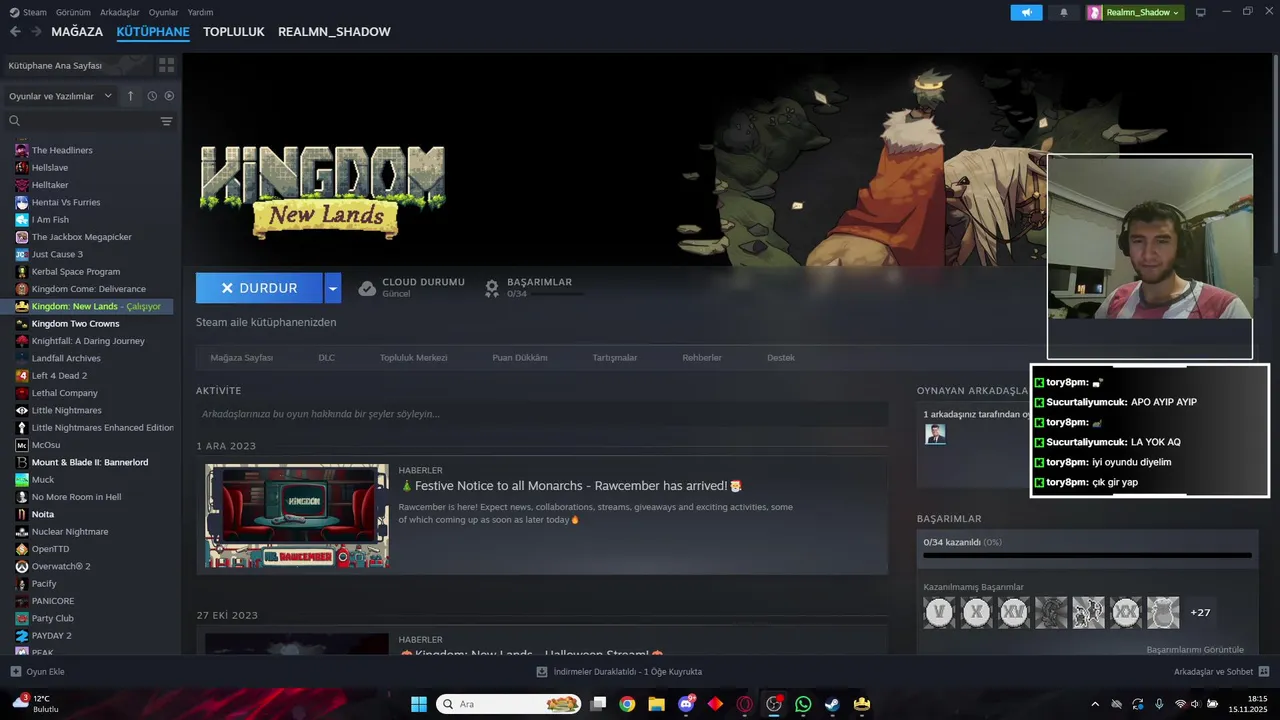Image resolution: width=1280 pixels, height=720 pixels.
Task: Open the Destek link
Action: click(781, 357)
